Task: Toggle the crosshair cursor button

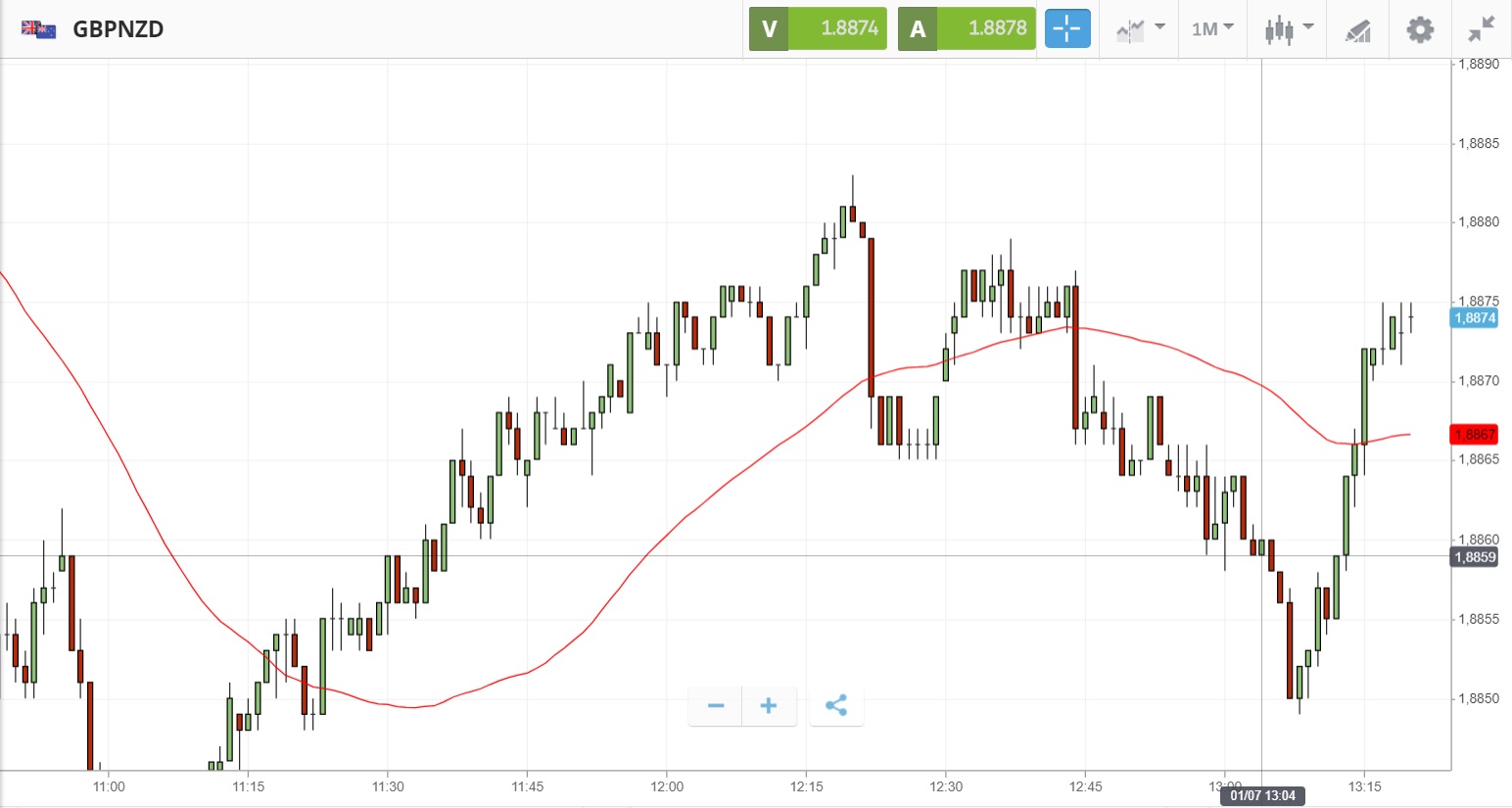Action: coord(1066,28)
